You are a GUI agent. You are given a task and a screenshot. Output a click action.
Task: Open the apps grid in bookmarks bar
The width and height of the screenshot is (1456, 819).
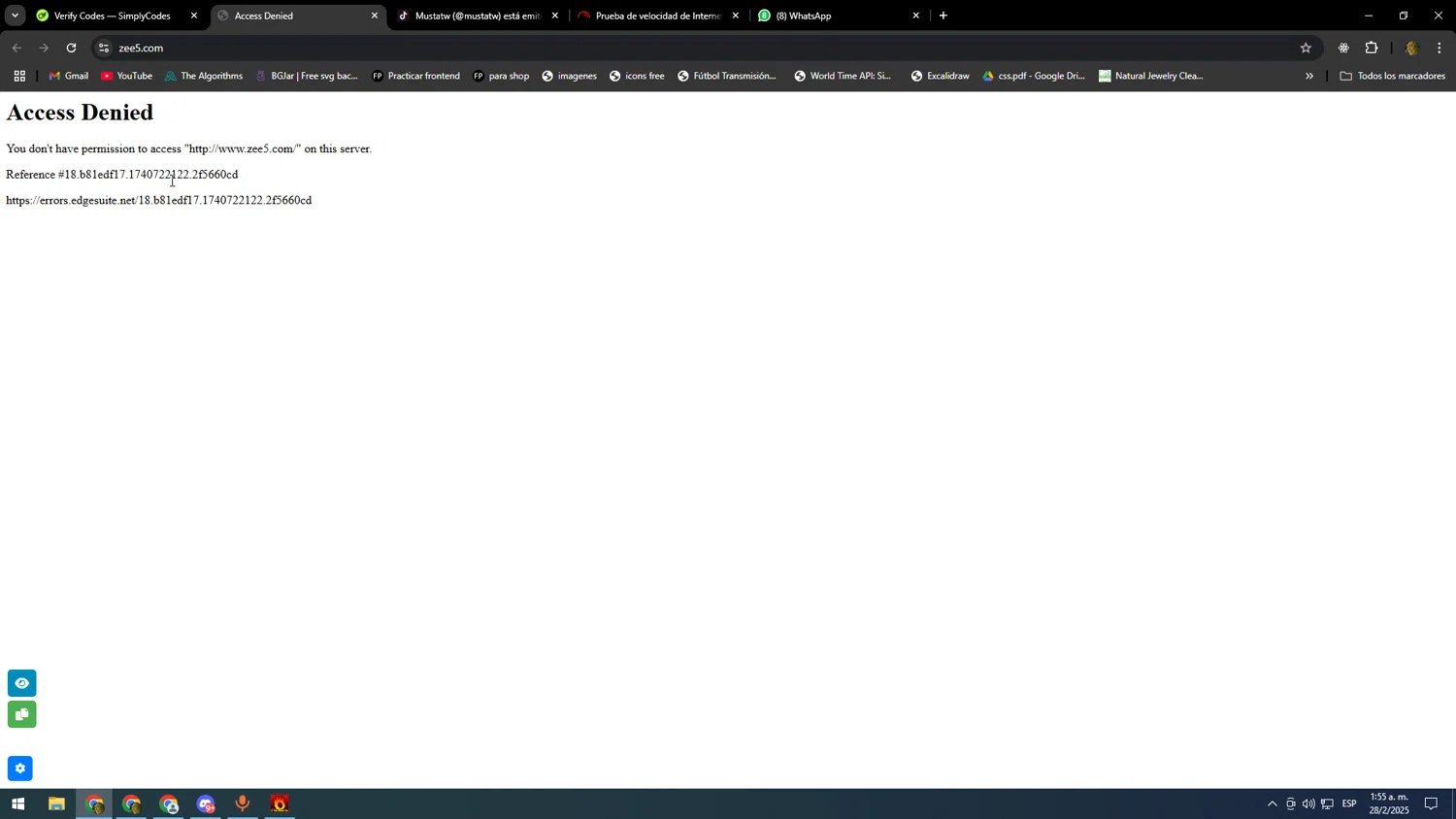tap(19, 76)
